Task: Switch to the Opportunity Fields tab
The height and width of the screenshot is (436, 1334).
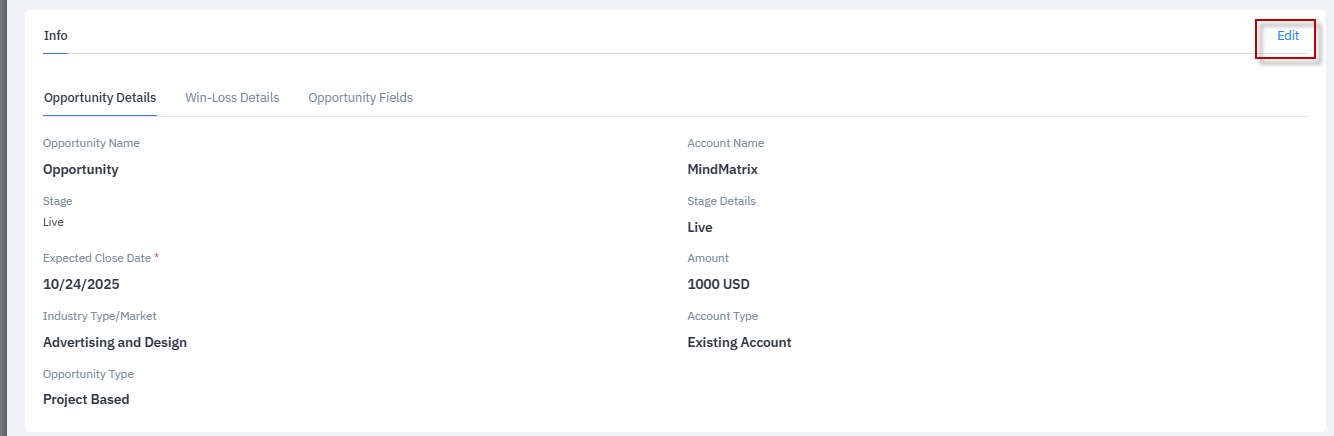Action: point(360,98)
